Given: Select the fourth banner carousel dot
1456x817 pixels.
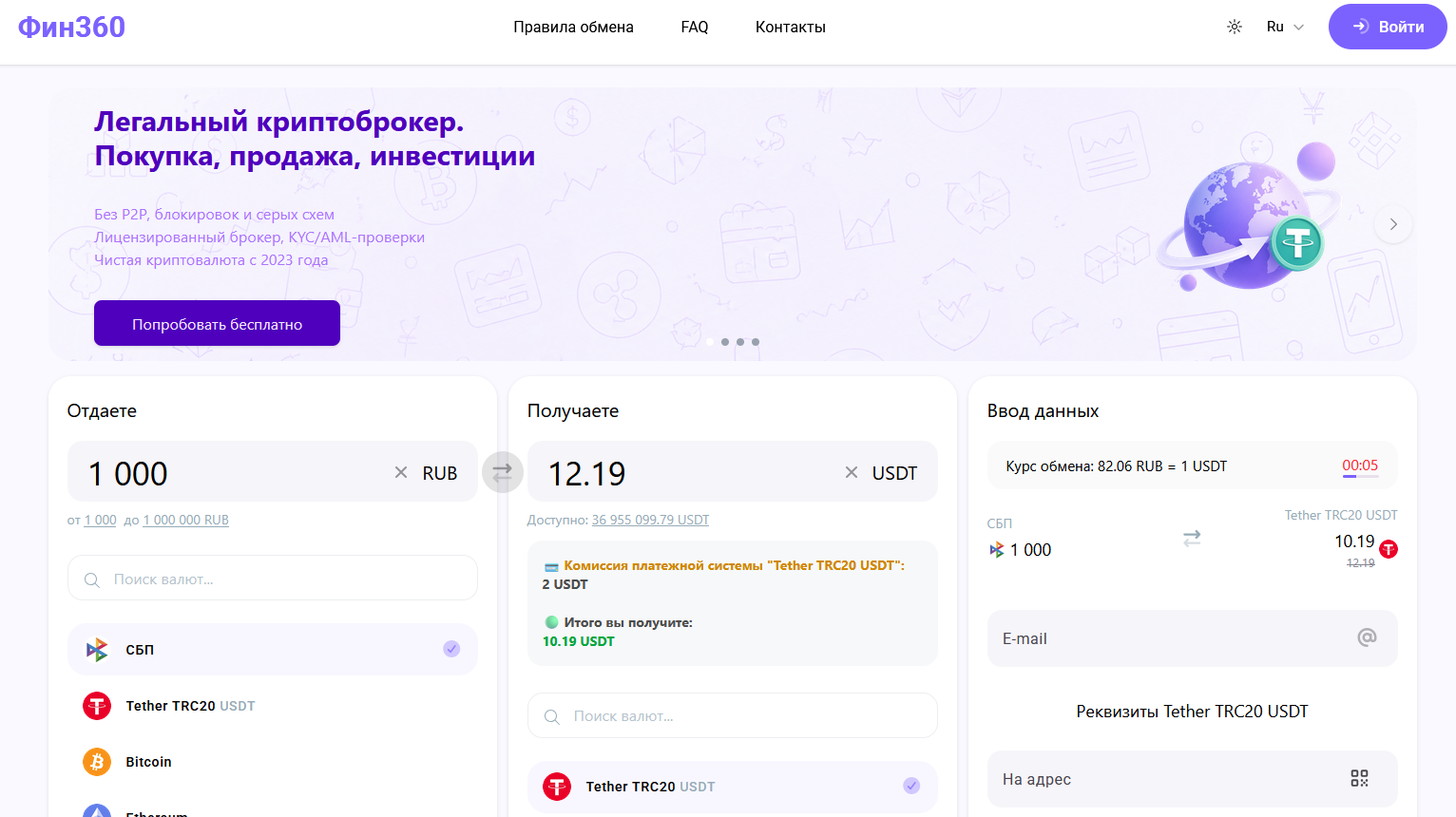Looking at the screenshot, I should pos(756,342).
